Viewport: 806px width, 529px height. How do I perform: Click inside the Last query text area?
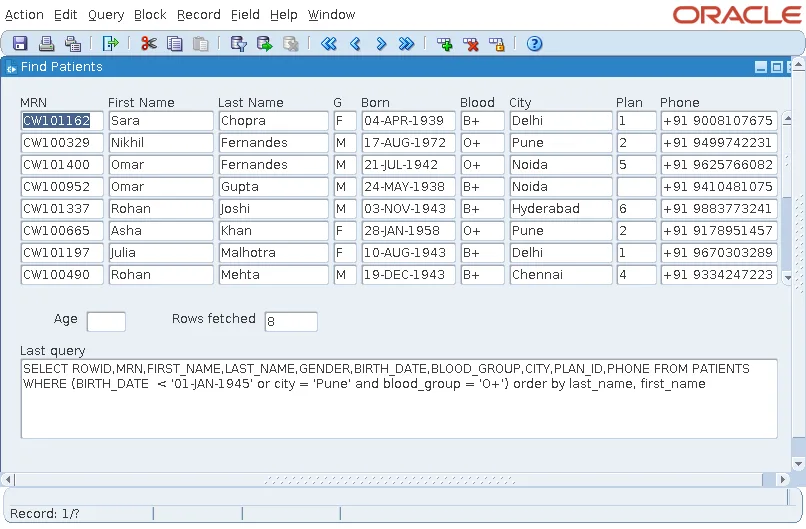(x=399, y=399)
